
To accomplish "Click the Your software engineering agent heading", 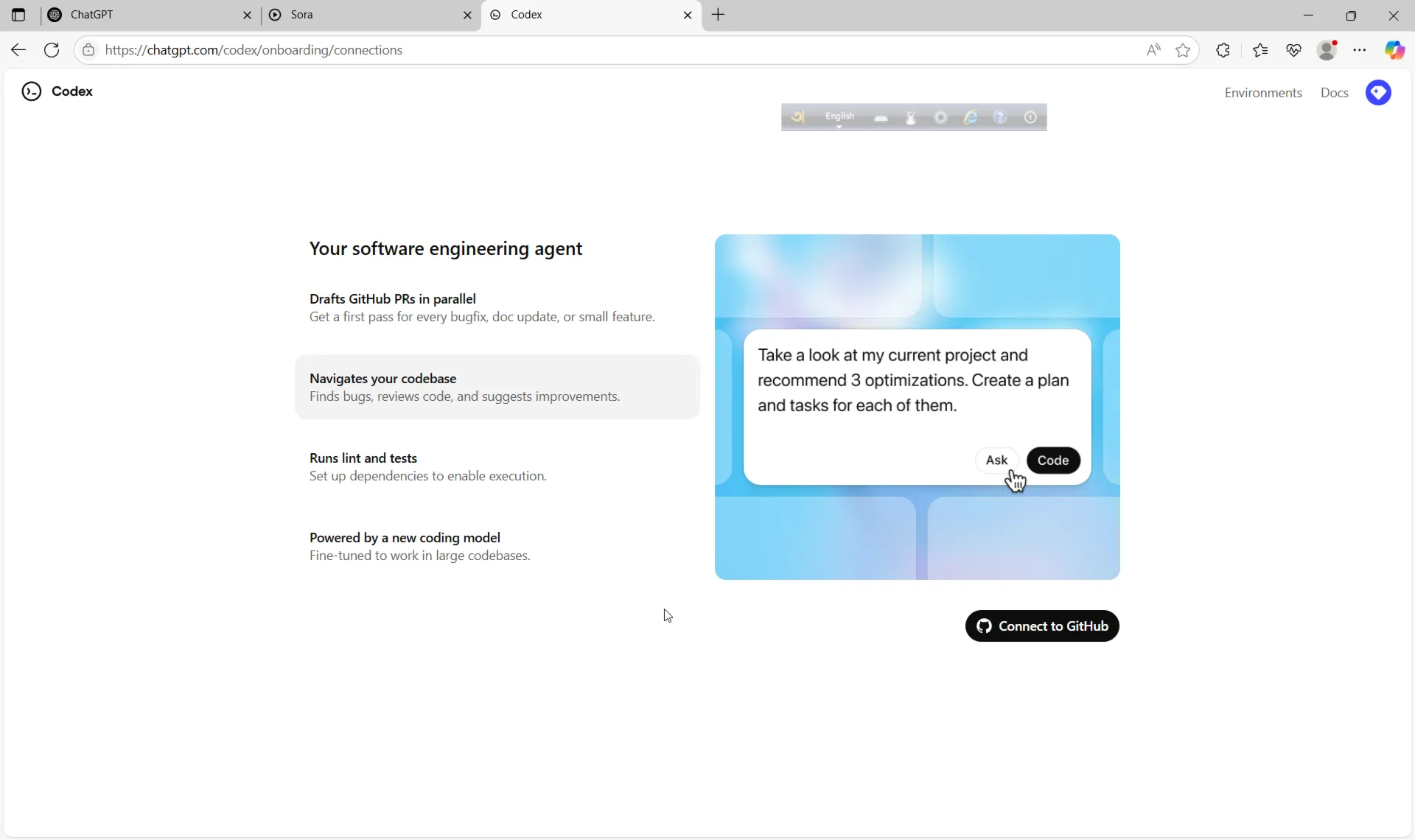I will coord(446,249).
